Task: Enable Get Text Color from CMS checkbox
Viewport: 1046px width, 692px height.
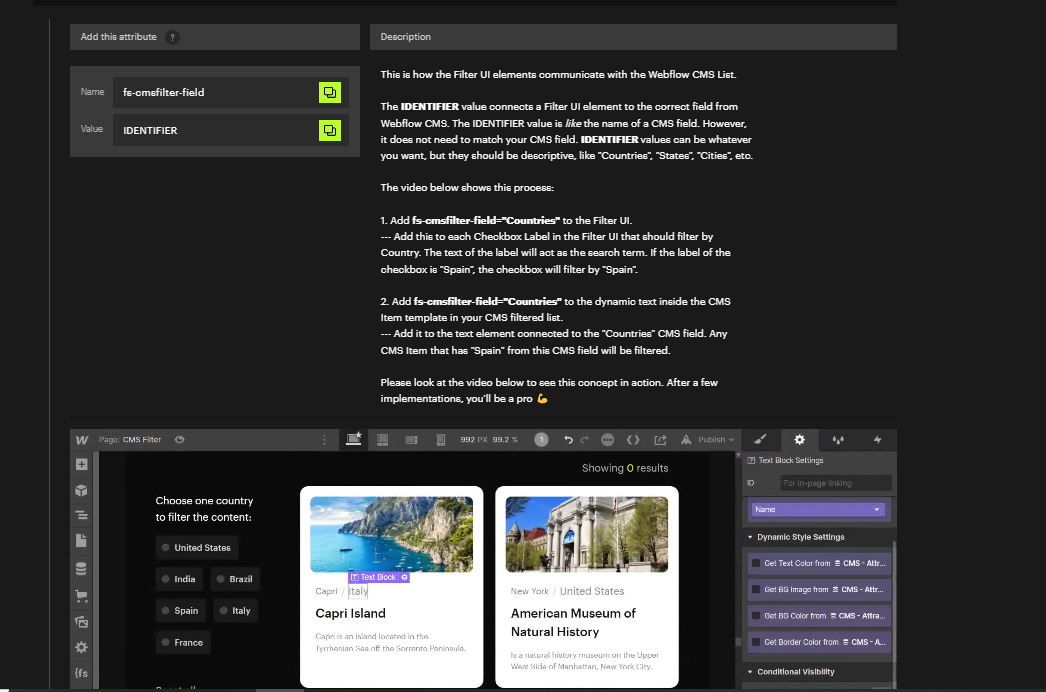Action: pos(756,563)
